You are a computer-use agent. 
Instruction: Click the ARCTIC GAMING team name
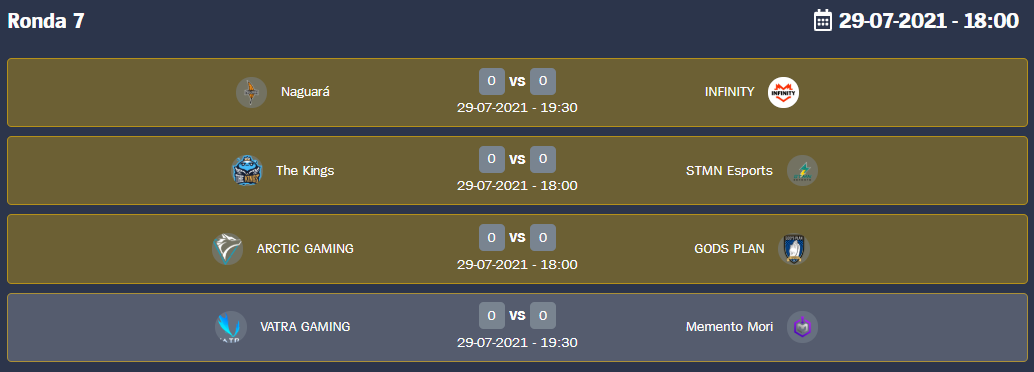click(305, 249)
